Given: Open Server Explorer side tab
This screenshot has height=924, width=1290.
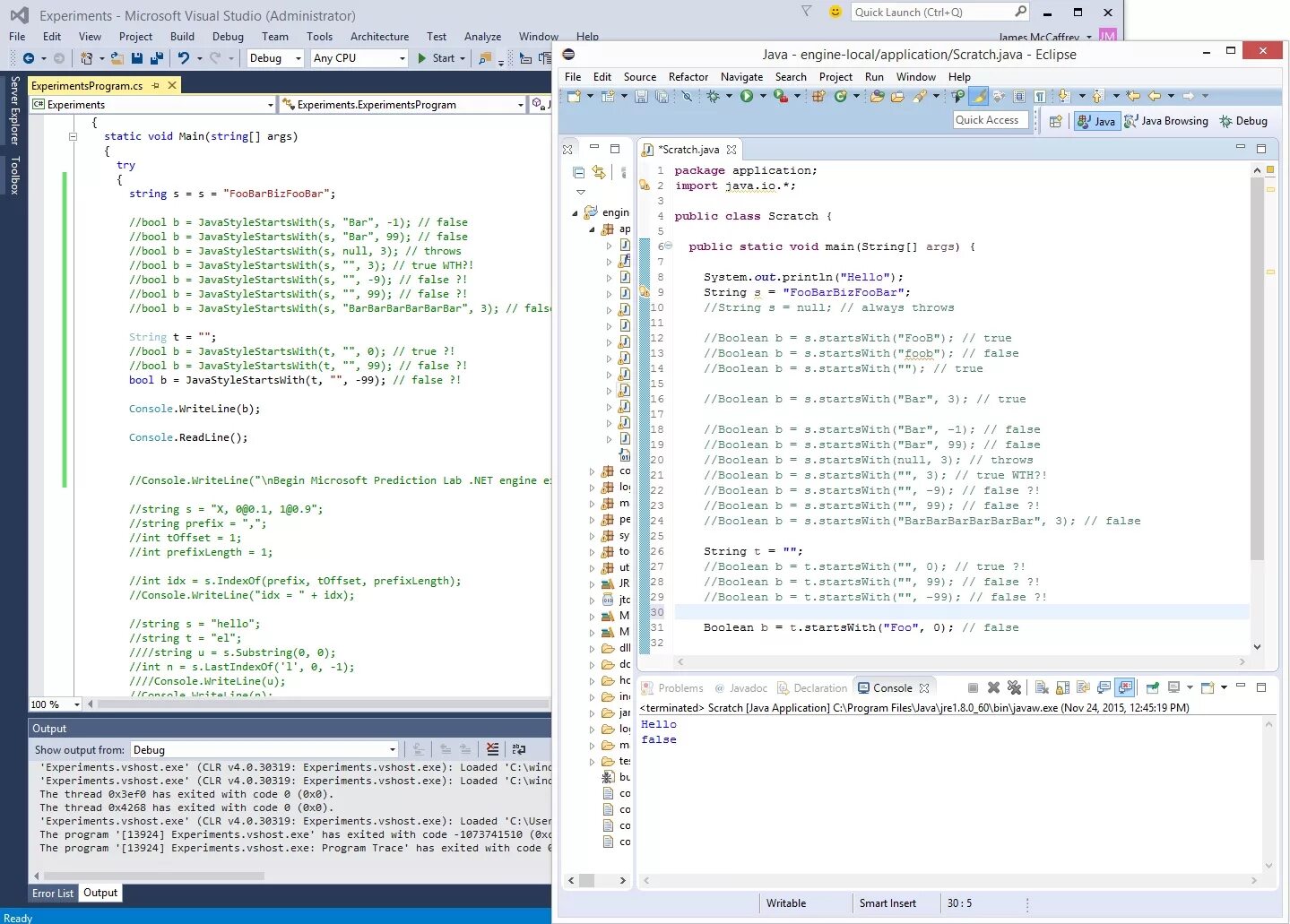Looking at the screenshot, I should click(14, 110).
